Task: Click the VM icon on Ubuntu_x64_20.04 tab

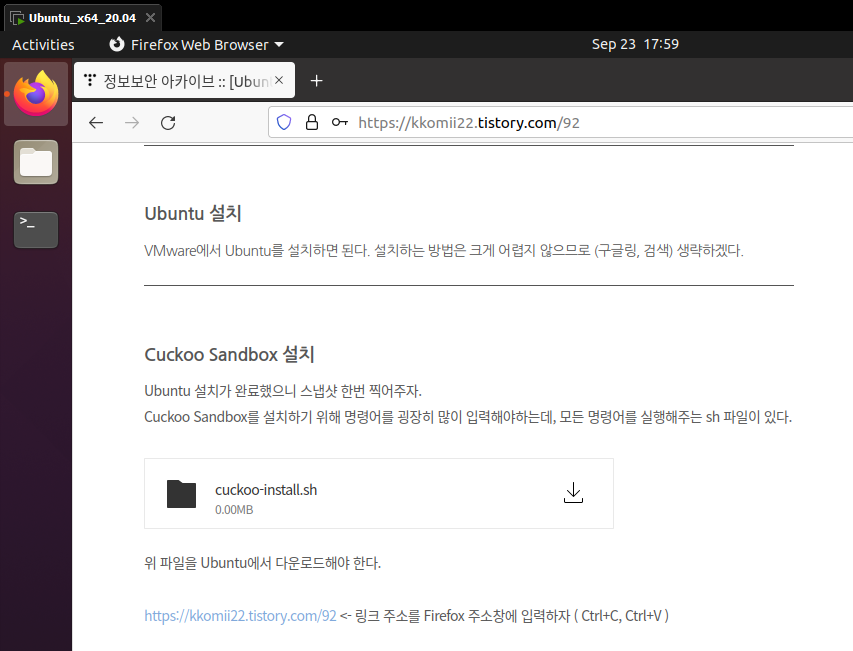Action: coord(17,18)
